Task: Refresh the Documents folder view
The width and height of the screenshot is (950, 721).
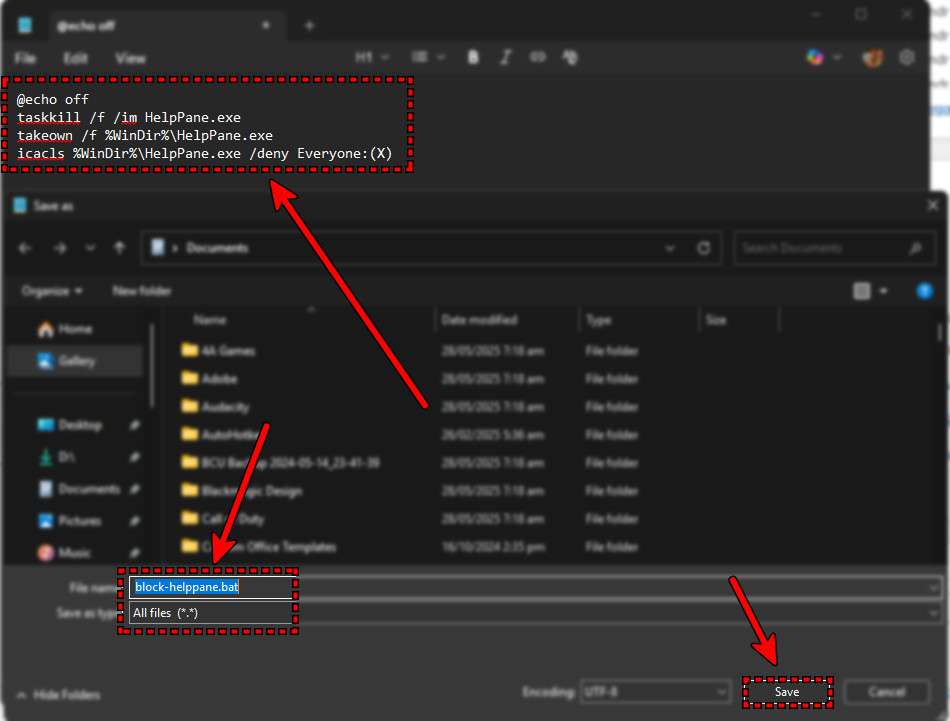Action: 705,248
